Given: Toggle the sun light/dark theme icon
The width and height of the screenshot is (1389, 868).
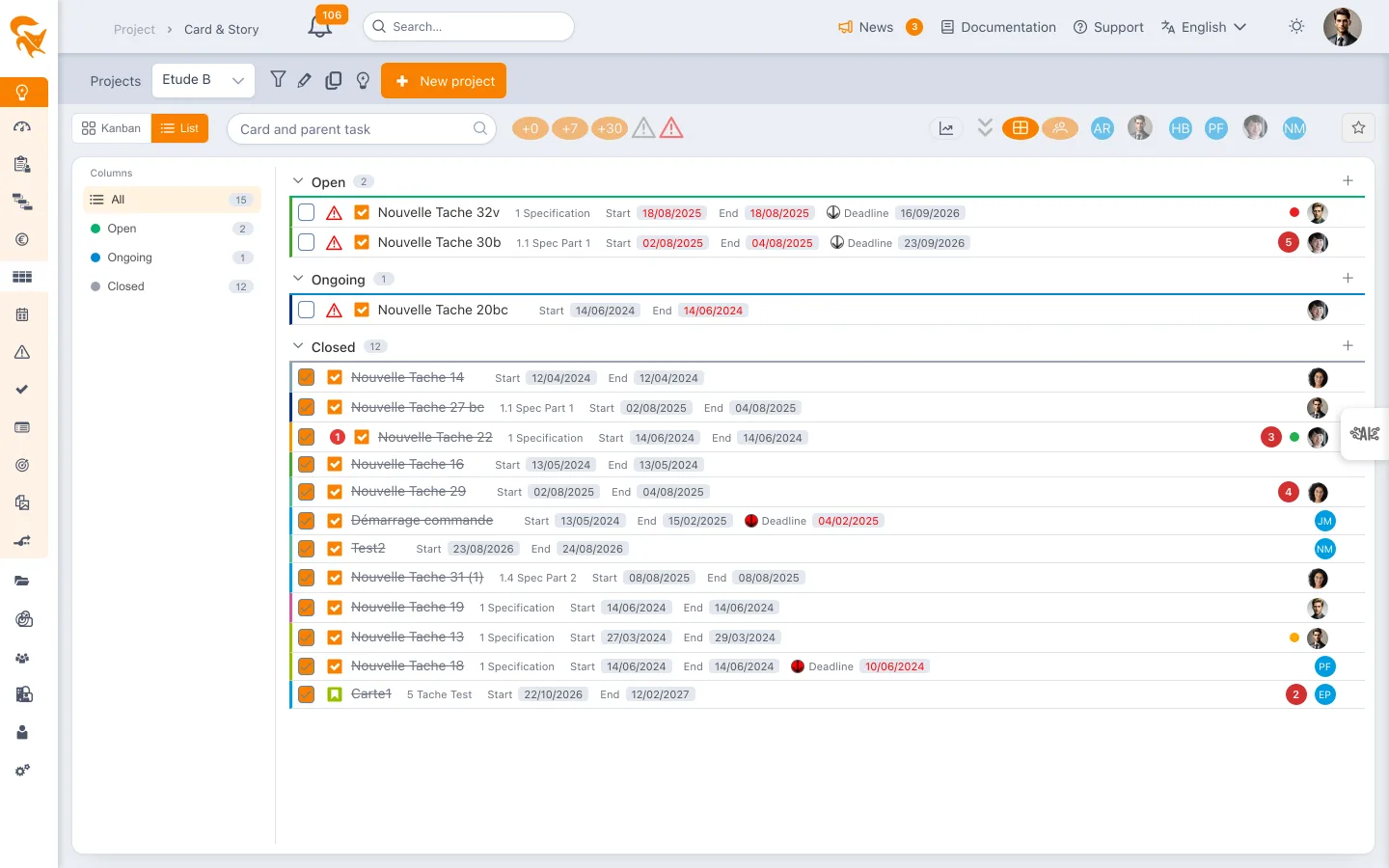Looking at the screenshot, I should pos(1296,27).
